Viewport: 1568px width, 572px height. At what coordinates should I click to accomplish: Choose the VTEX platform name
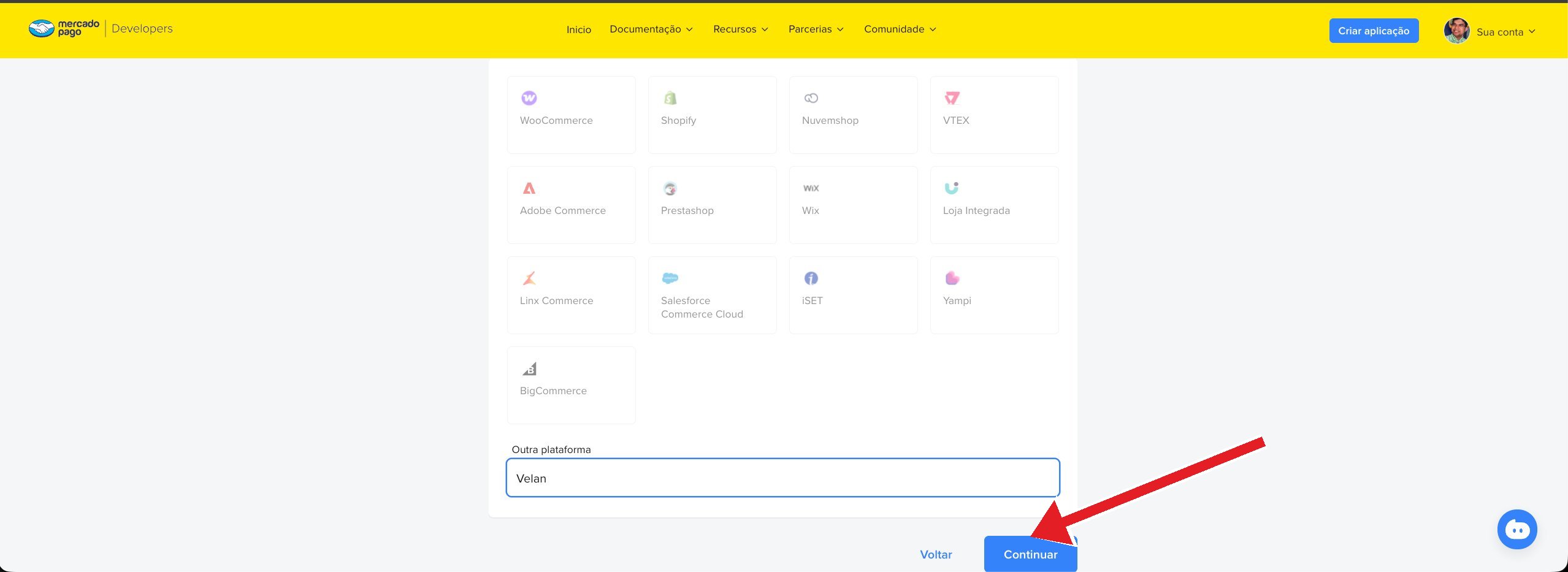(956, 120)
